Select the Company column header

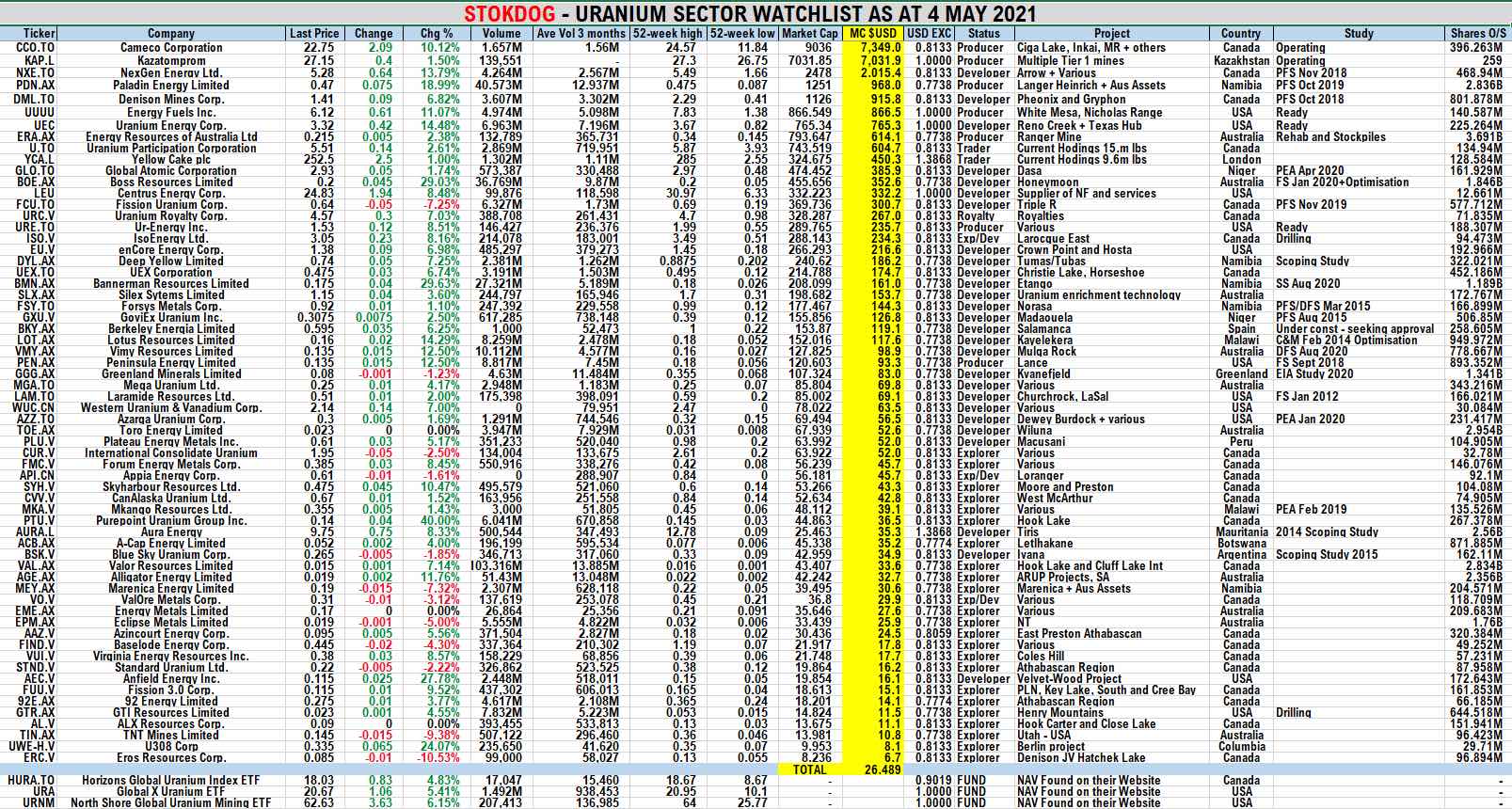(170, 33)
